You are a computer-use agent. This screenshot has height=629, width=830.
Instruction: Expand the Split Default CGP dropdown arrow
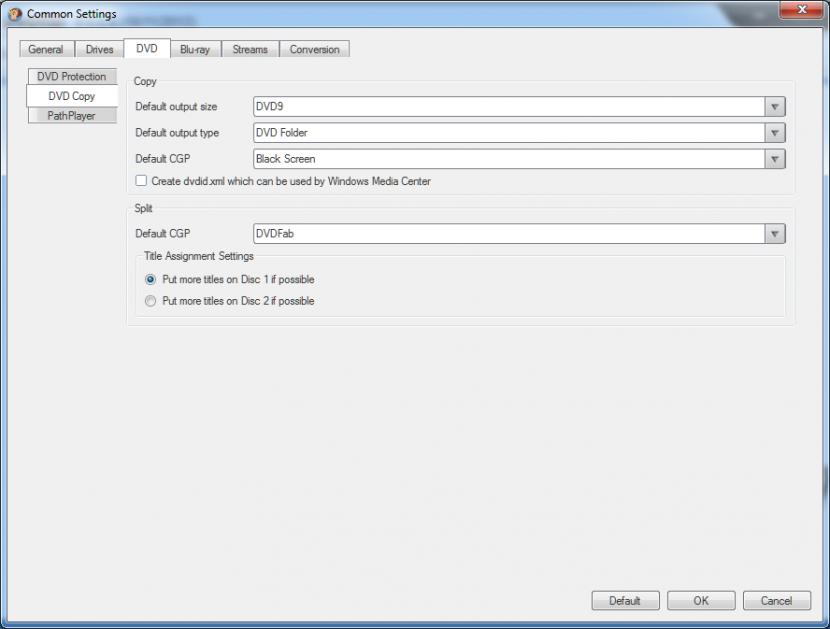point(774,233)
